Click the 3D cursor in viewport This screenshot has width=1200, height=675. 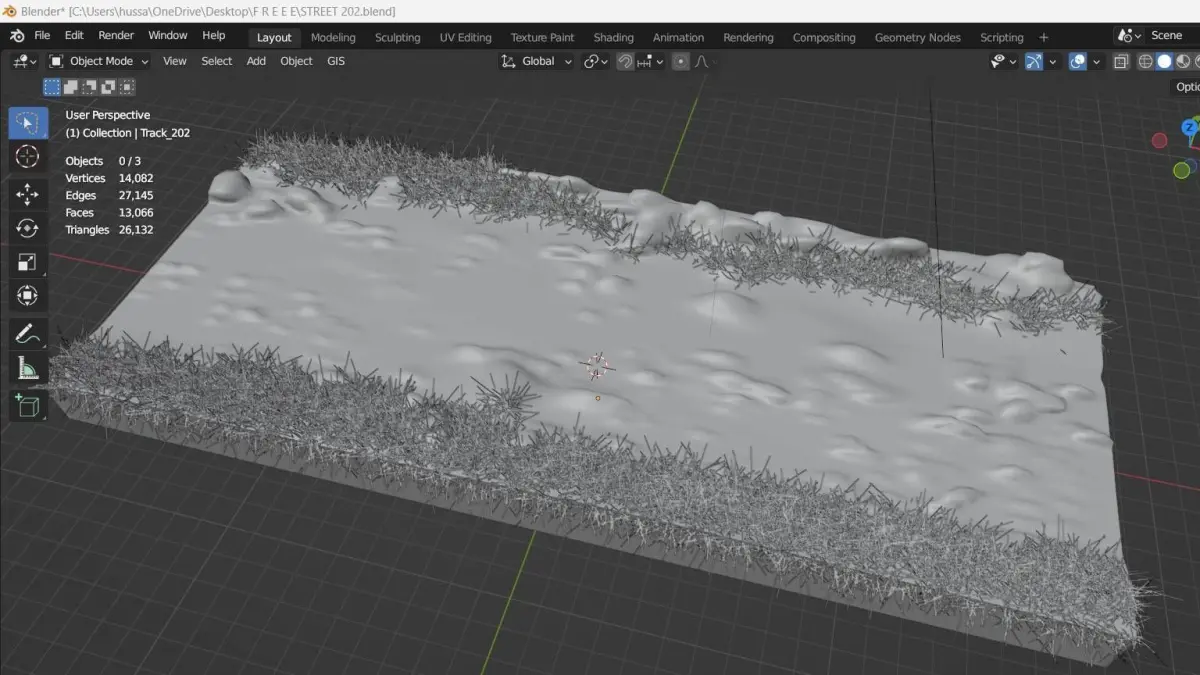(597, 366)
